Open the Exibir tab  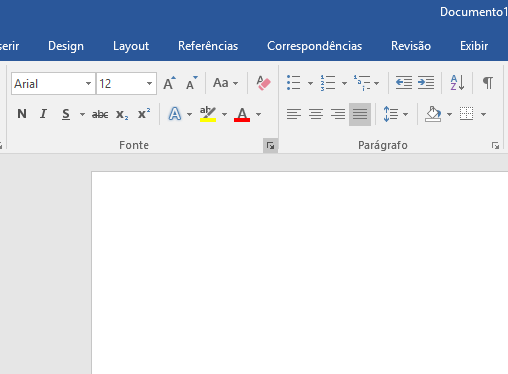point(474,46)
